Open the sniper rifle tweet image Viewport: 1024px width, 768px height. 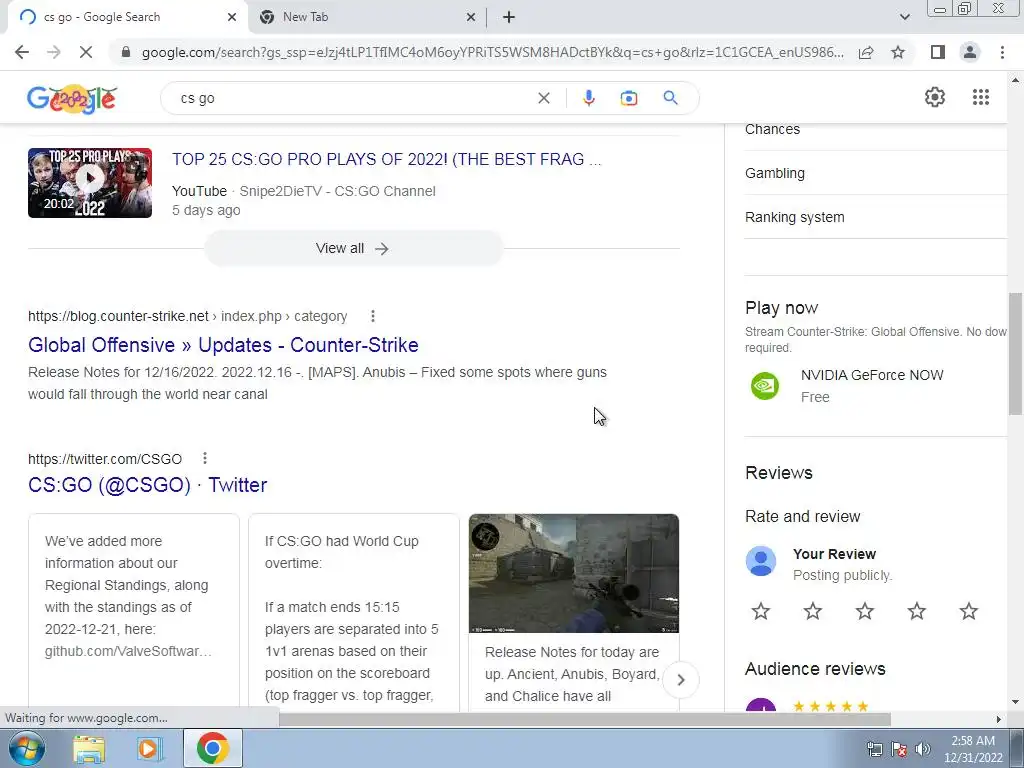574,573
